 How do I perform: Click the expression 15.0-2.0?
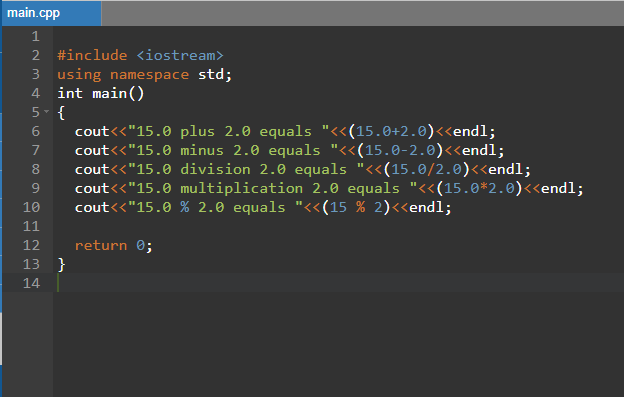[x=400, y=150]
